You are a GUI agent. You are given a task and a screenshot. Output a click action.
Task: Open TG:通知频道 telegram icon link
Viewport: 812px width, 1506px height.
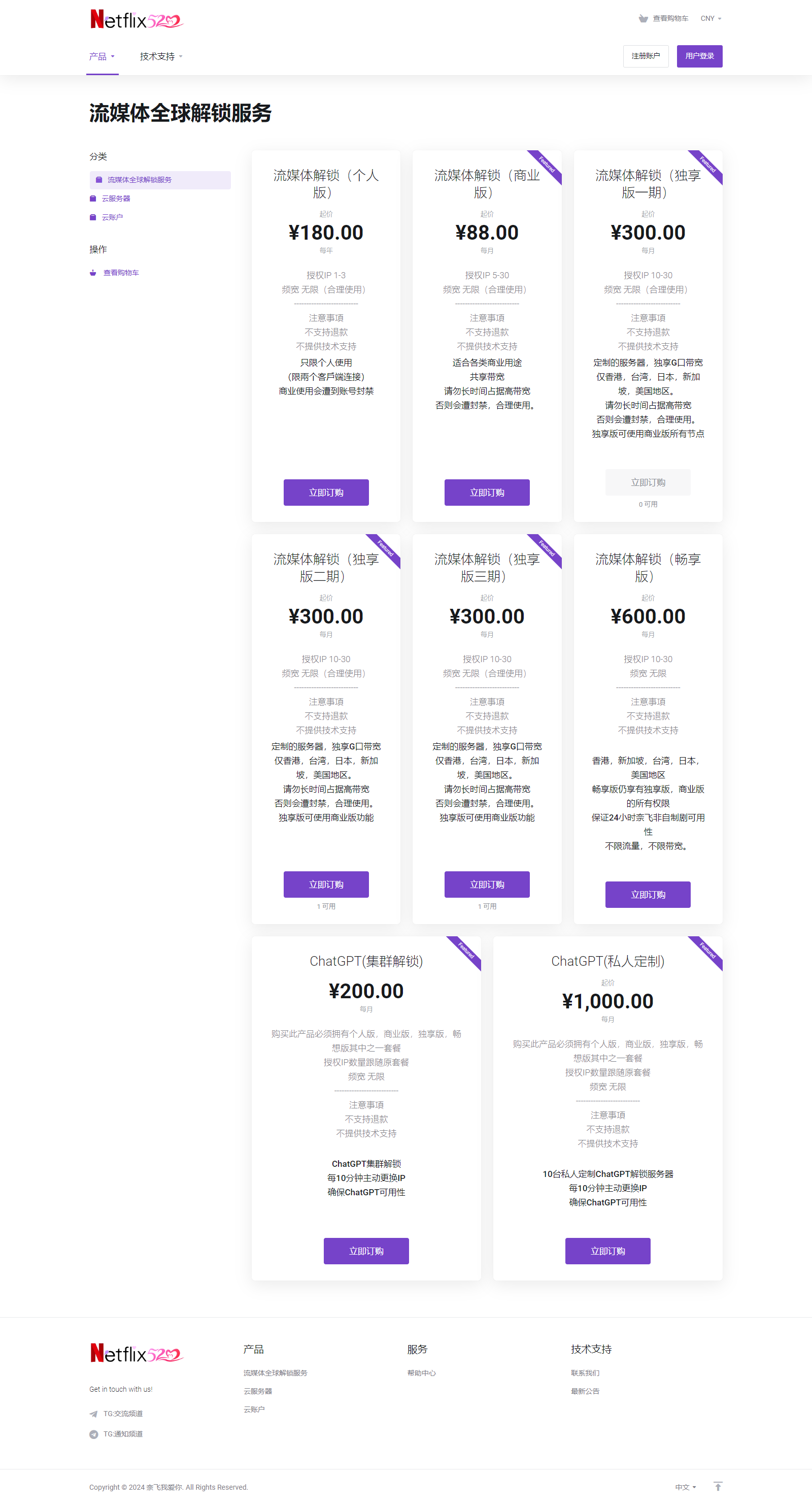[x=93, y=1434]
